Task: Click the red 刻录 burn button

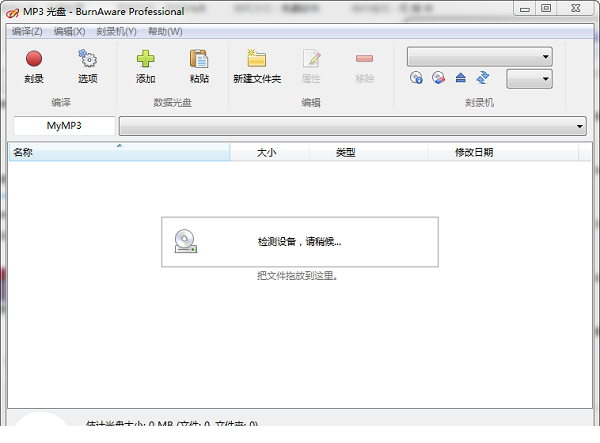Action: 34,67
